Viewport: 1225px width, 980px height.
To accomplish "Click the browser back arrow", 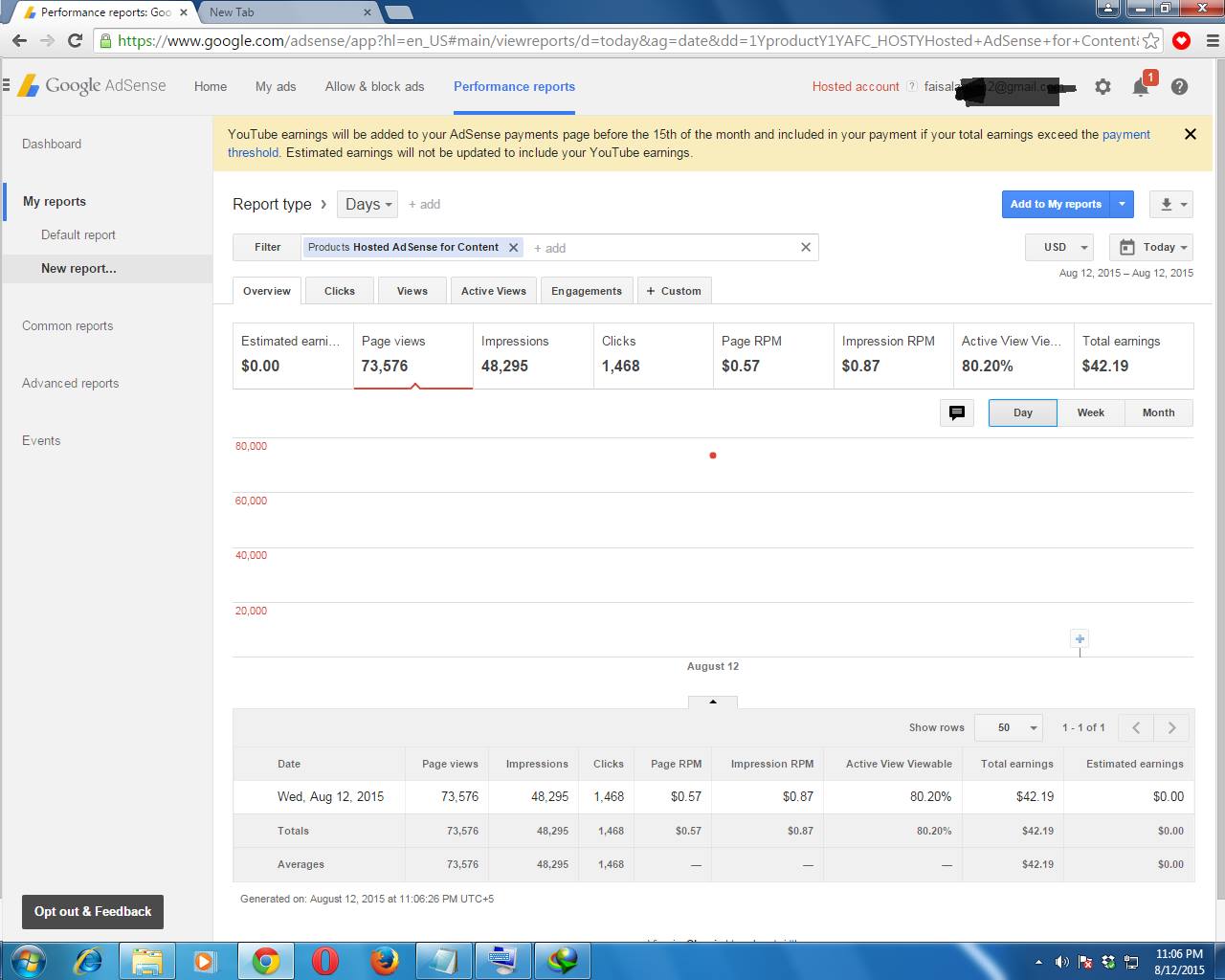I will coord(18,40).
